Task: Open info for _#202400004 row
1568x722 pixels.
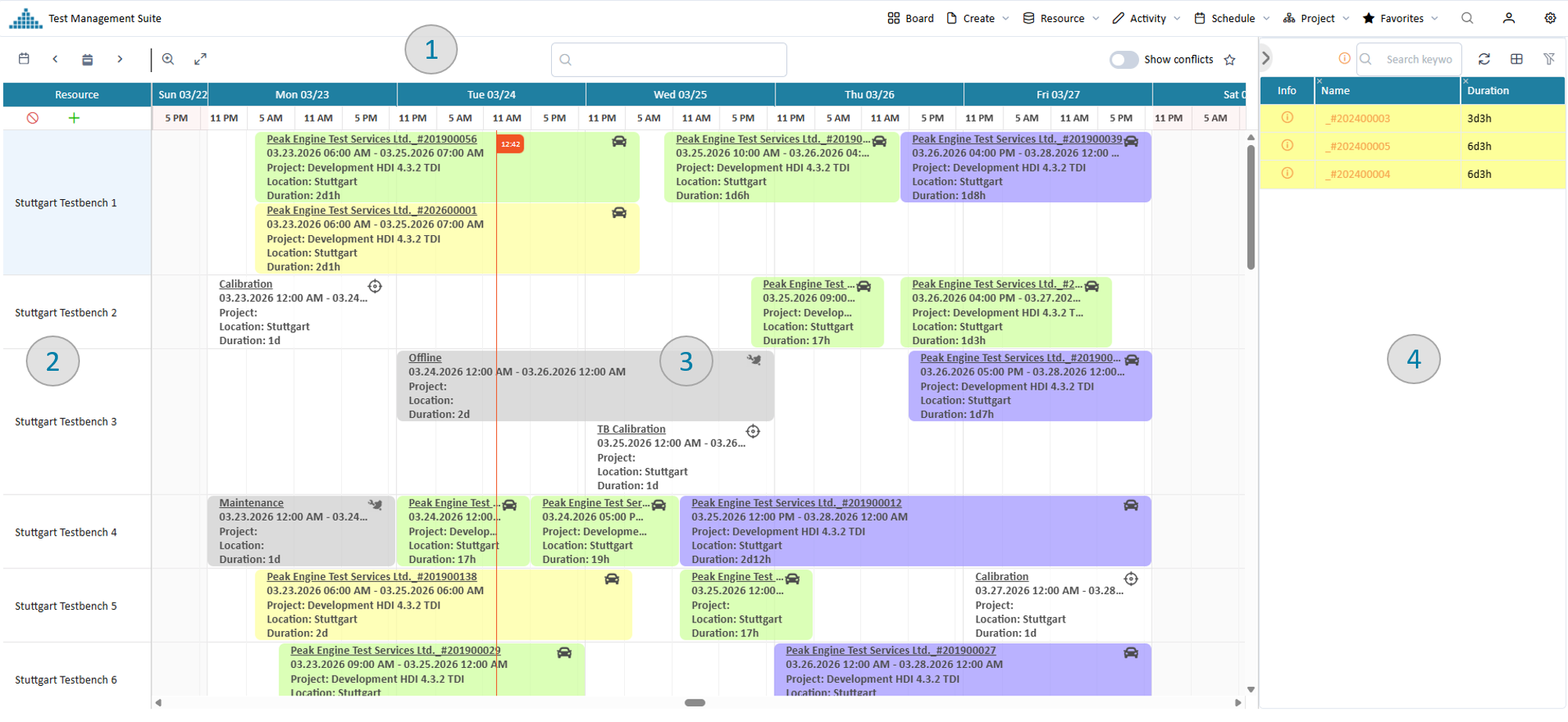Action: [x=1287, y=173]
